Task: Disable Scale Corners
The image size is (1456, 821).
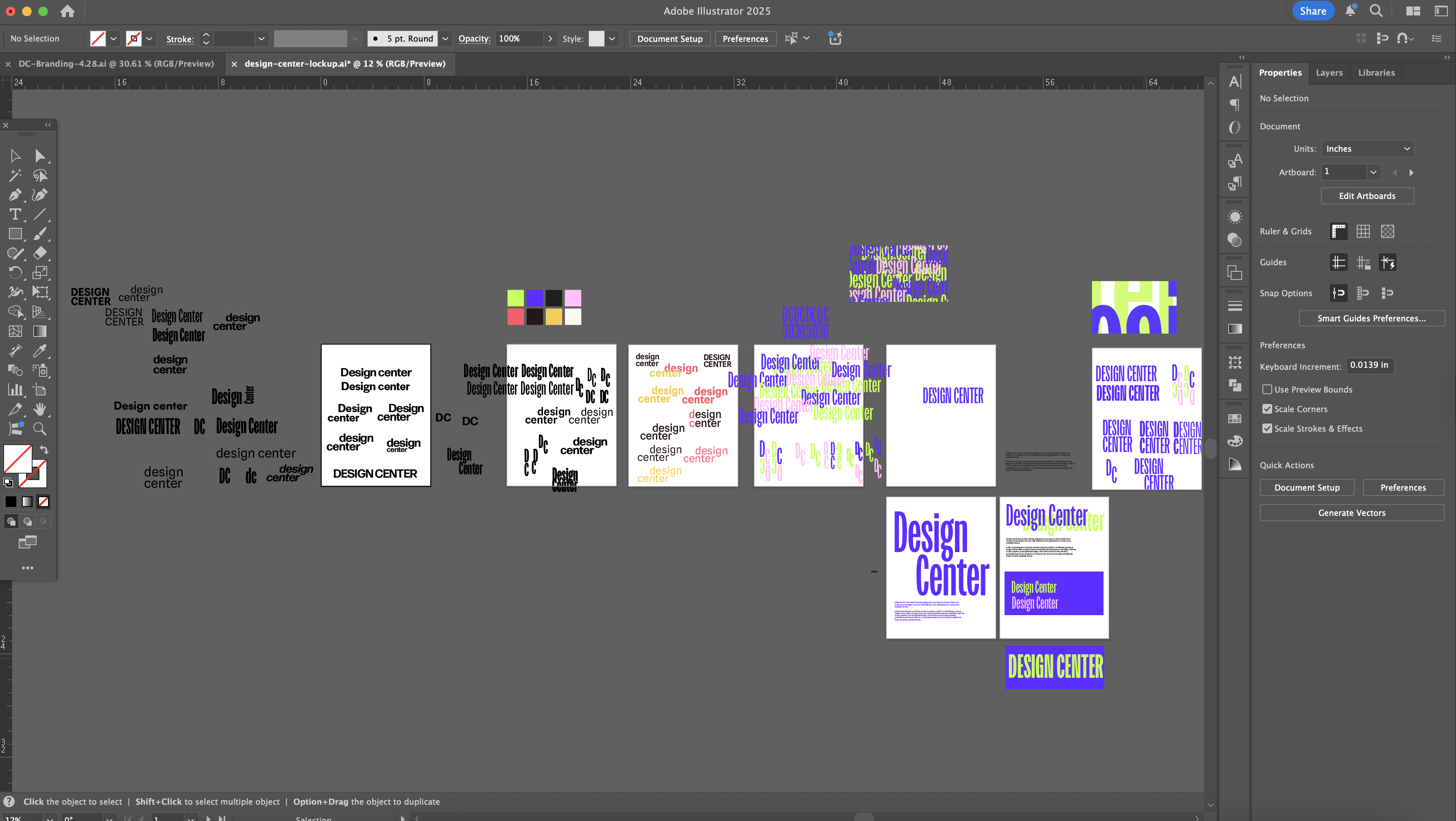Action: [1268, 409]
